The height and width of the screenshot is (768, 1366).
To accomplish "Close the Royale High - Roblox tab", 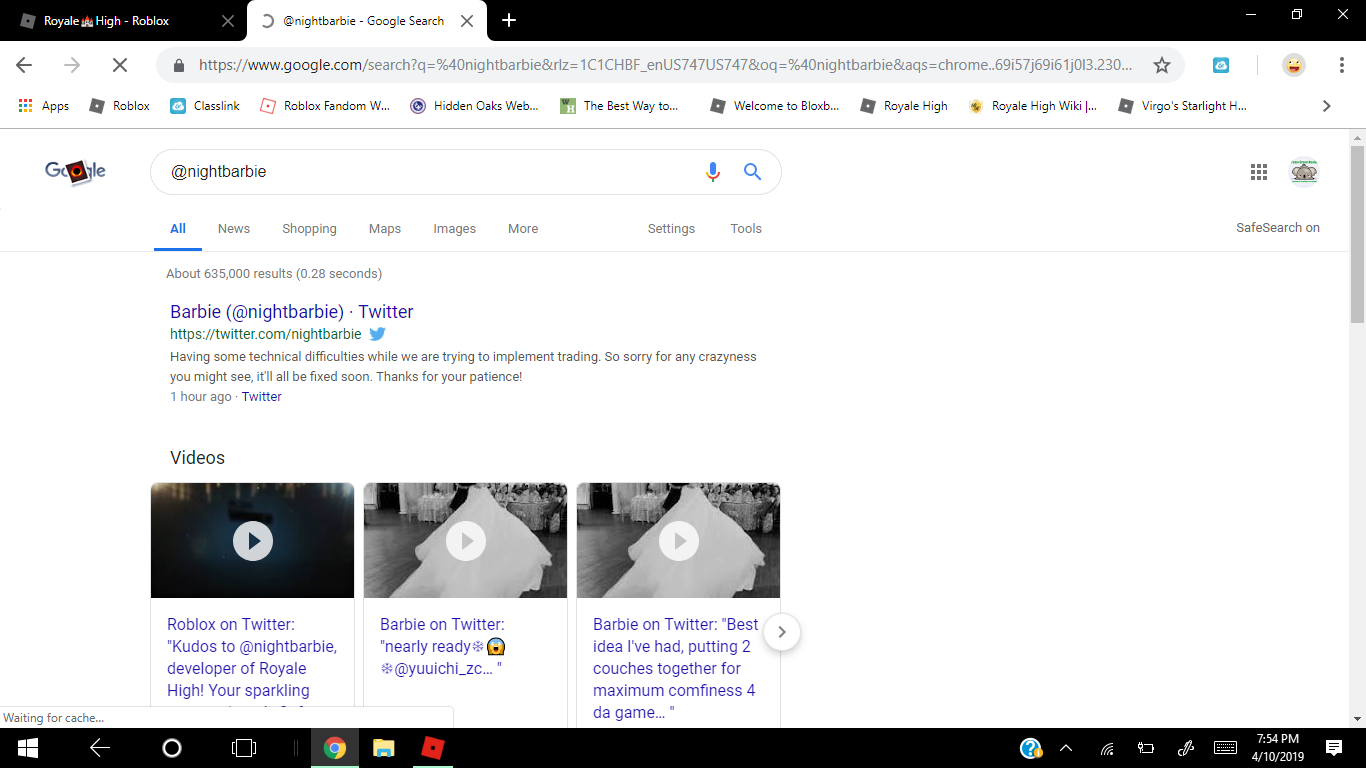I will [x=228, y=21].
